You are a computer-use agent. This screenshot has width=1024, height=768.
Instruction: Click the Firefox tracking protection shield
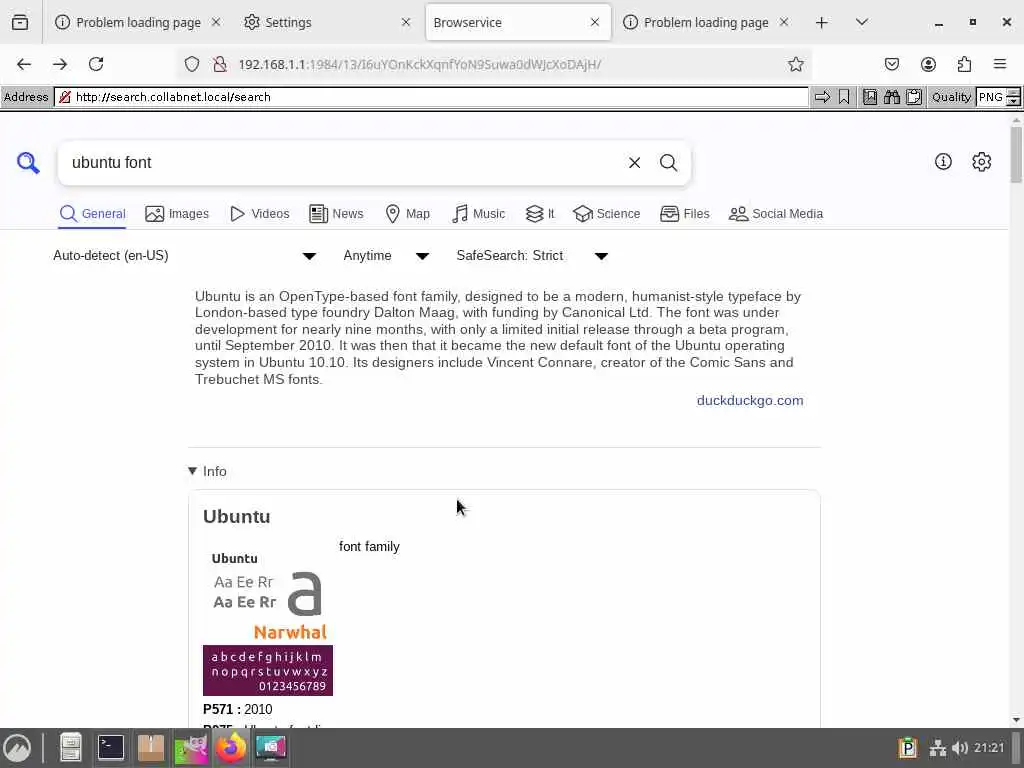[191, 64]
